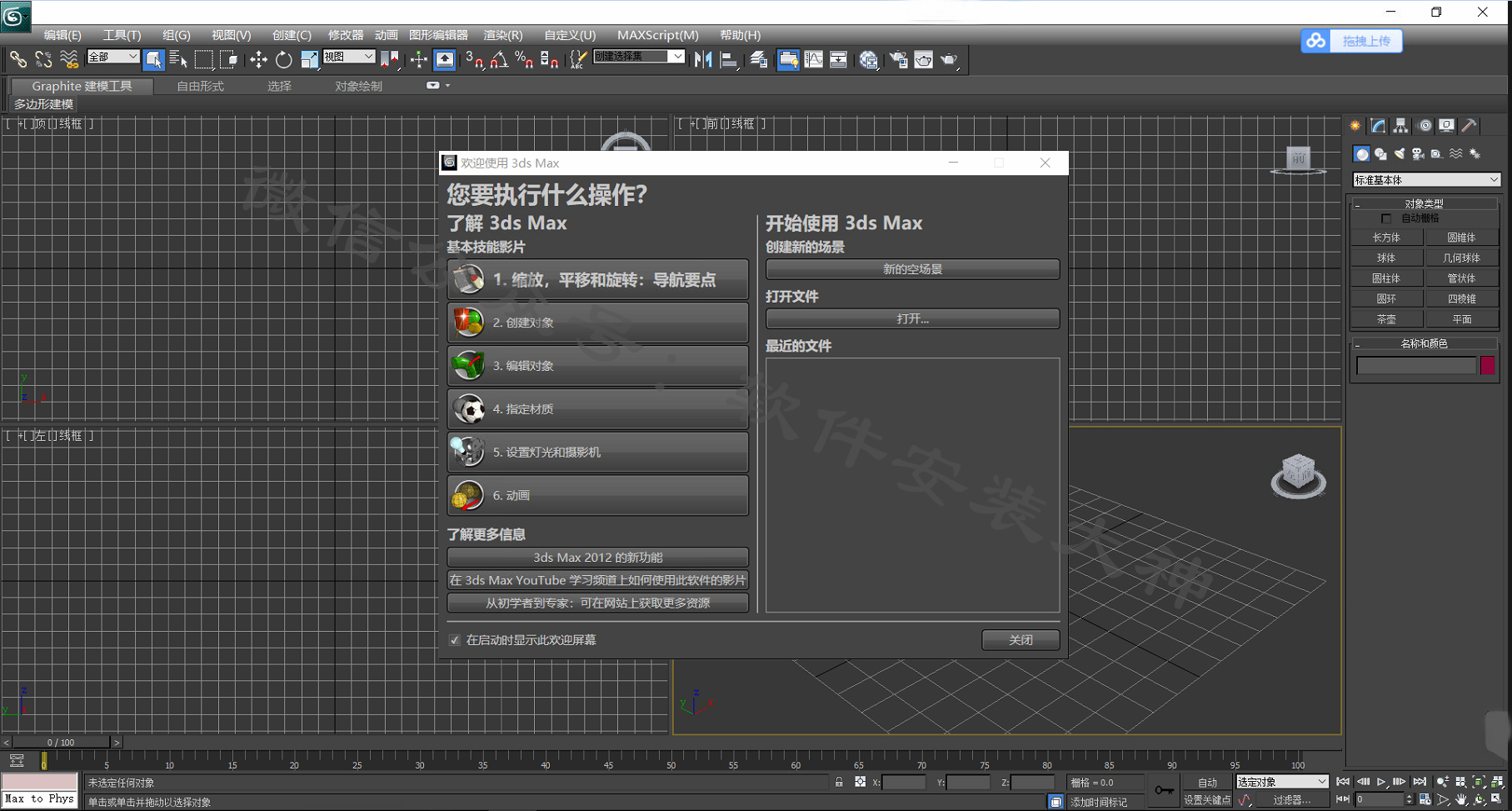Open Render Setup teapot icon
This screenshot has height=811, width=1512.
(899, 59)
